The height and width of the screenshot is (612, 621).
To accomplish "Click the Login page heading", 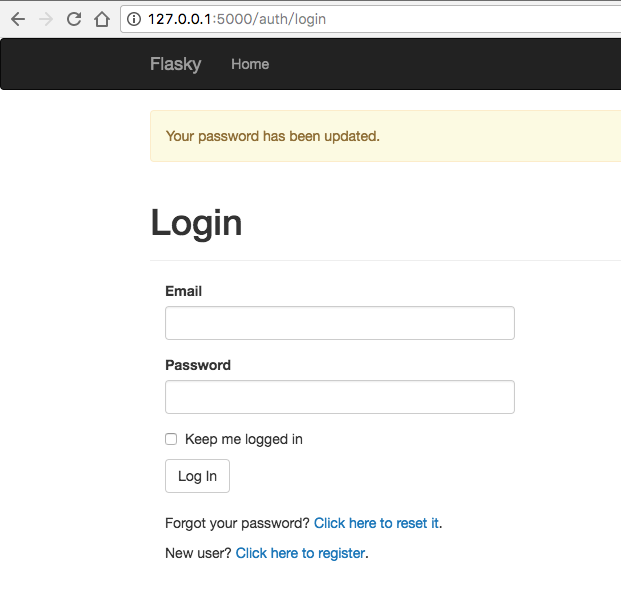I will click(x=196, y=222).
